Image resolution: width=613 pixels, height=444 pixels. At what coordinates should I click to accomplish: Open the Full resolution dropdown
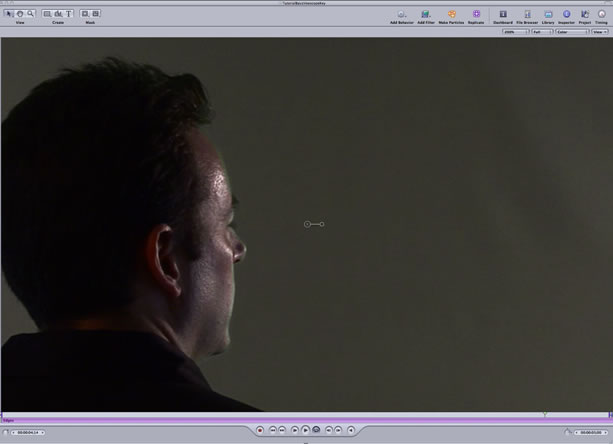coord(543,32)
